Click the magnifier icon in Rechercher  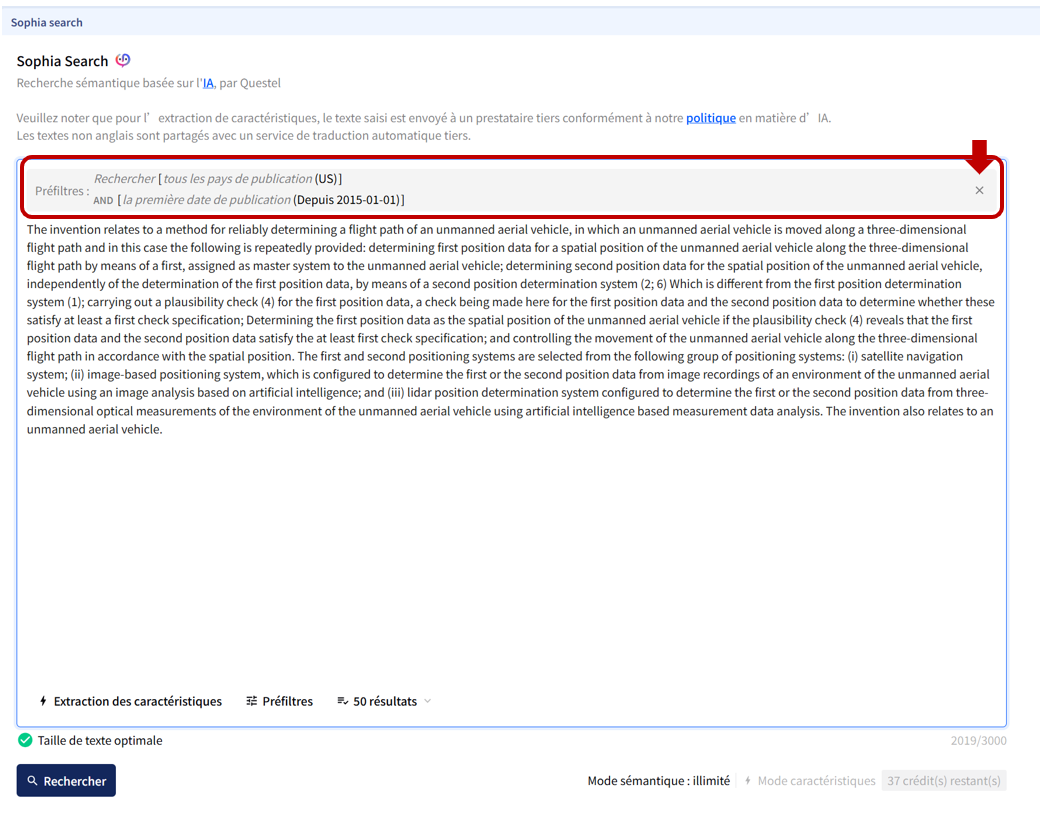(32, 780)
